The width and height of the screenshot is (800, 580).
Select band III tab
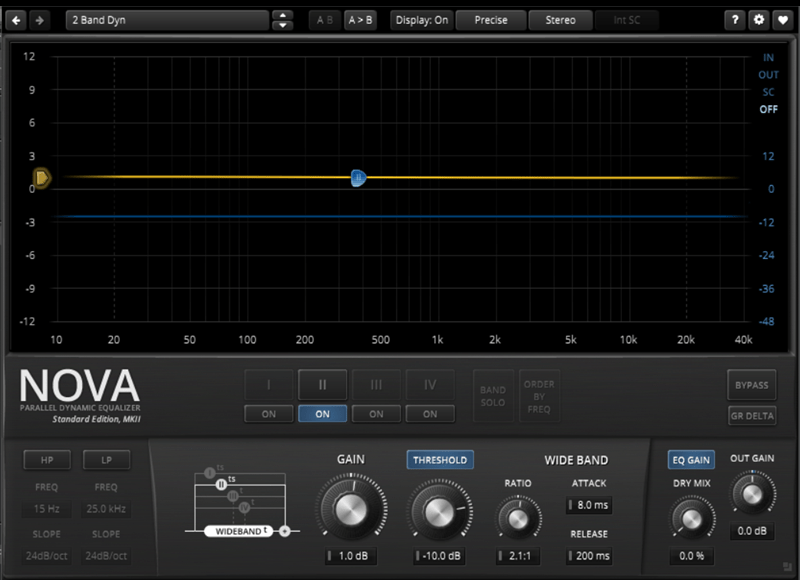376,385
